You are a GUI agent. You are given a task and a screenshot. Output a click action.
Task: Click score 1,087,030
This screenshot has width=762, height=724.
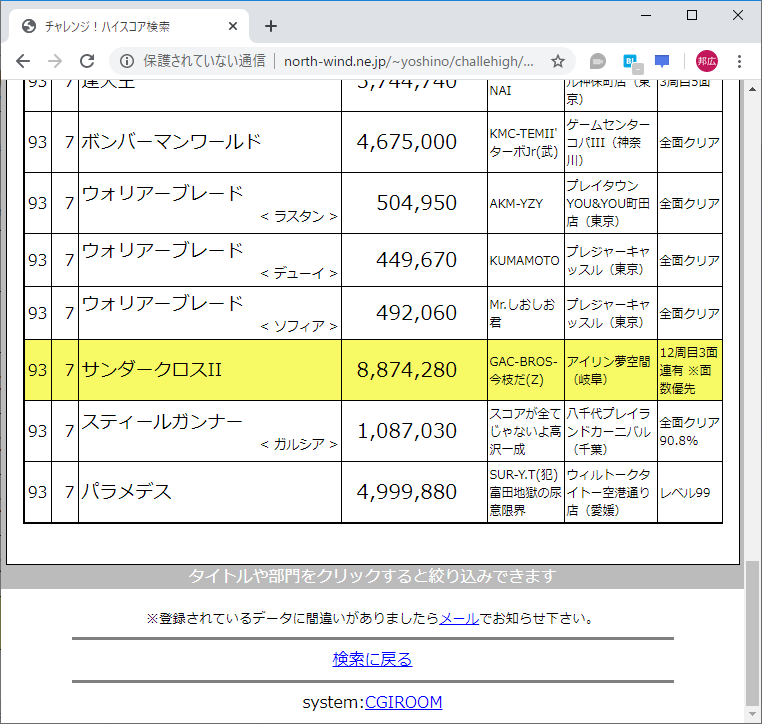pyautogui.click(x=407, y=431)
